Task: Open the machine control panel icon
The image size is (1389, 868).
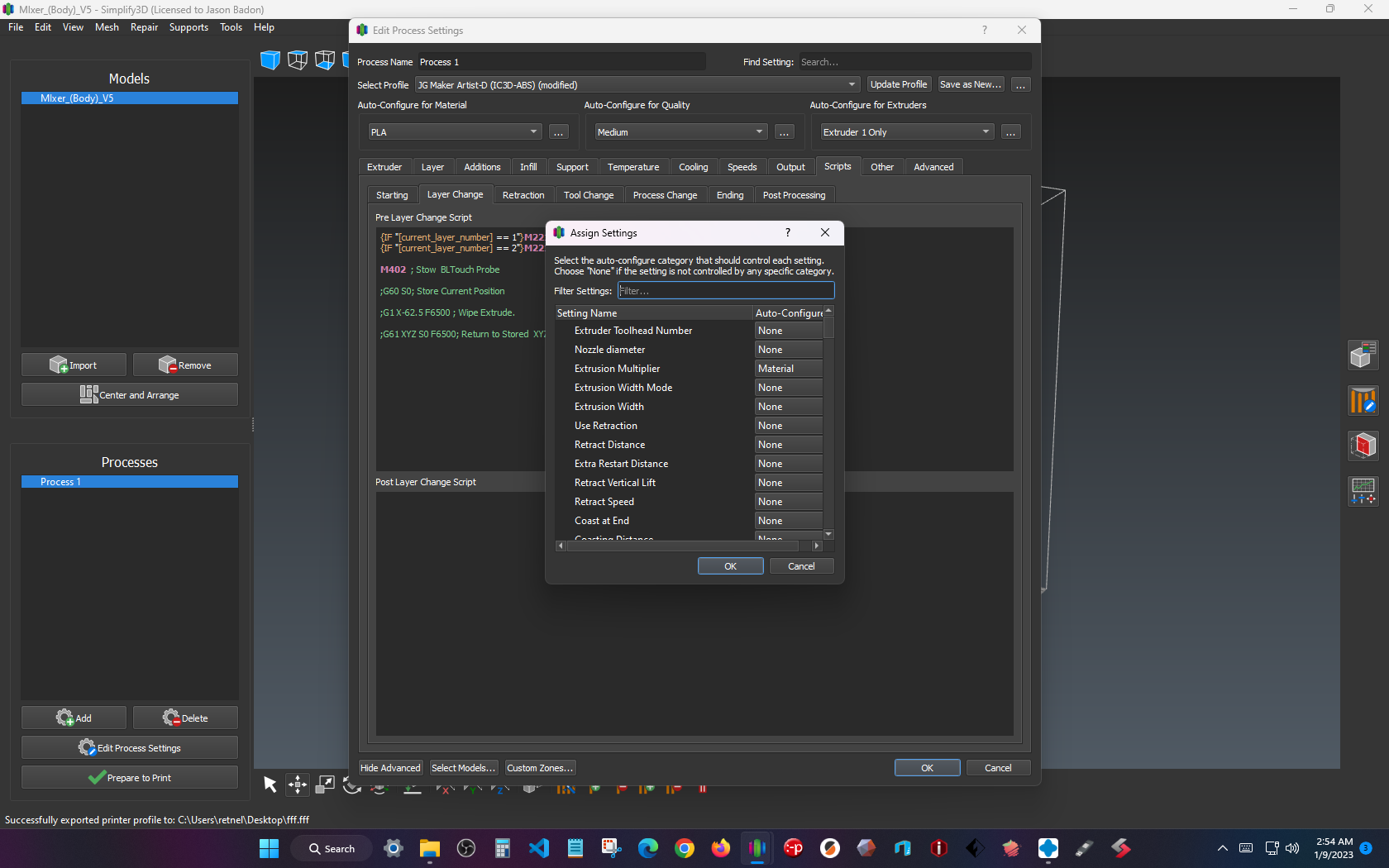Action: click(1363, 492)
